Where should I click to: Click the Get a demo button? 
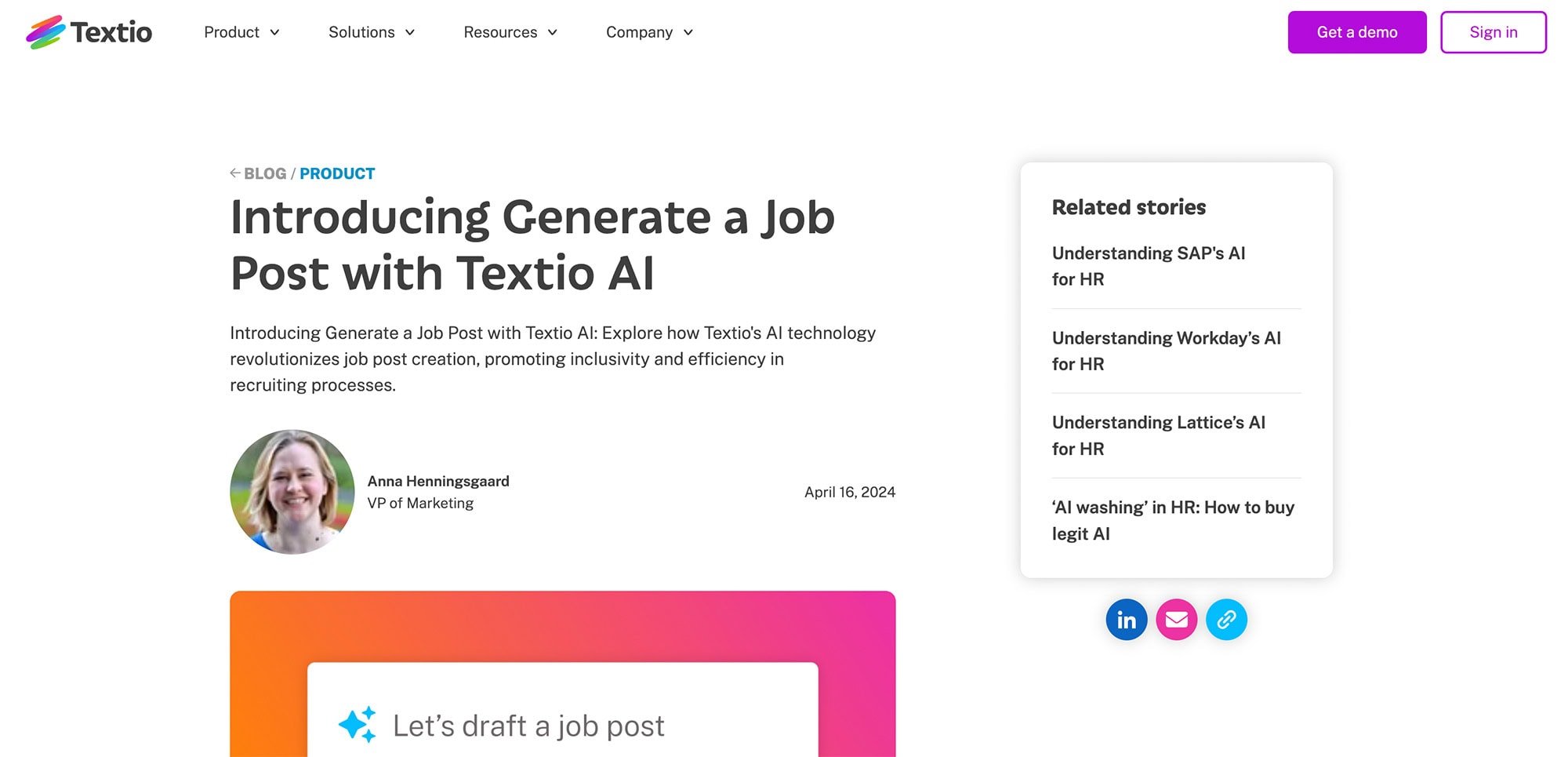[1357, 32]
